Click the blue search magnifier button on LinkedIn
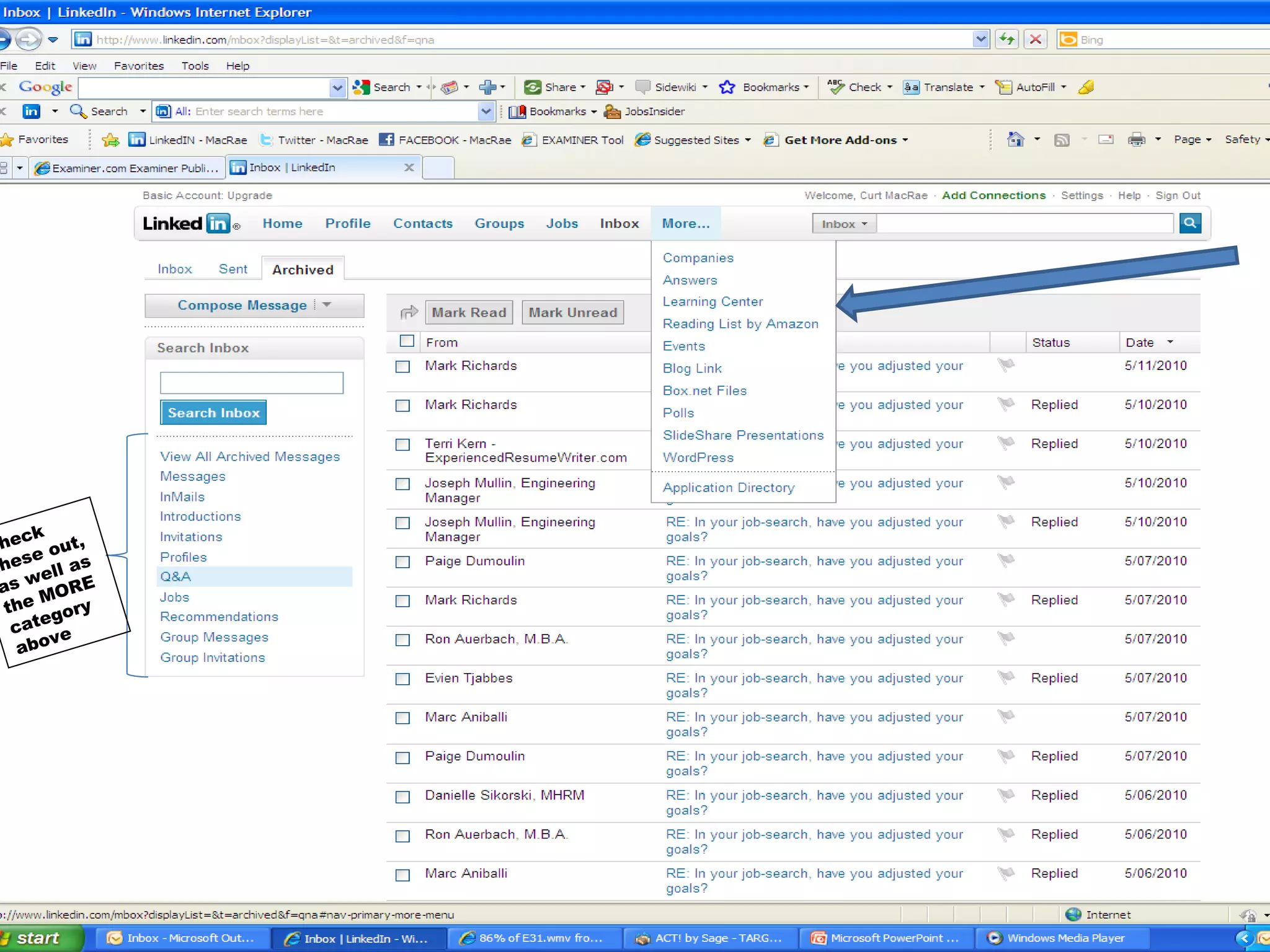Image resolution: width=1270 pixels, height=952 pixels. coord(1190,223)
